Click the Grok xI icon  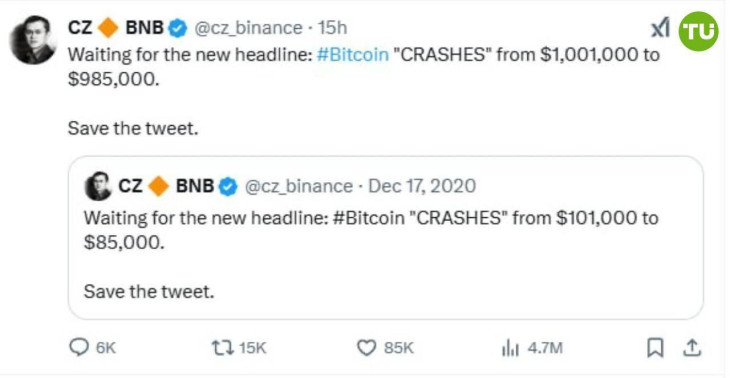660,29
